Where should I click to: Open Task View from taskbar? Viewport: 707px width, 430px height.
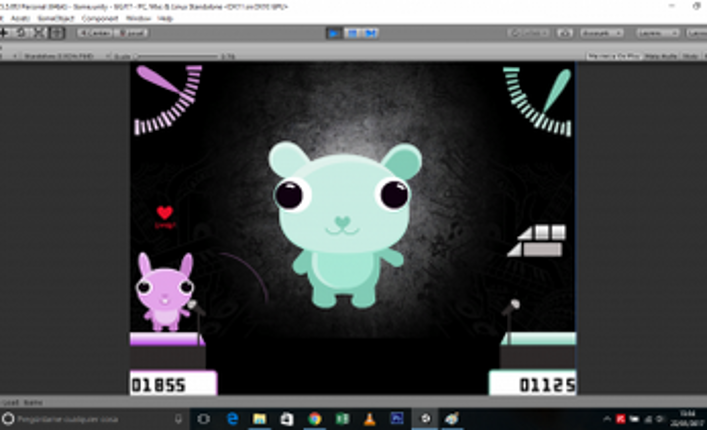coord(204,419)
